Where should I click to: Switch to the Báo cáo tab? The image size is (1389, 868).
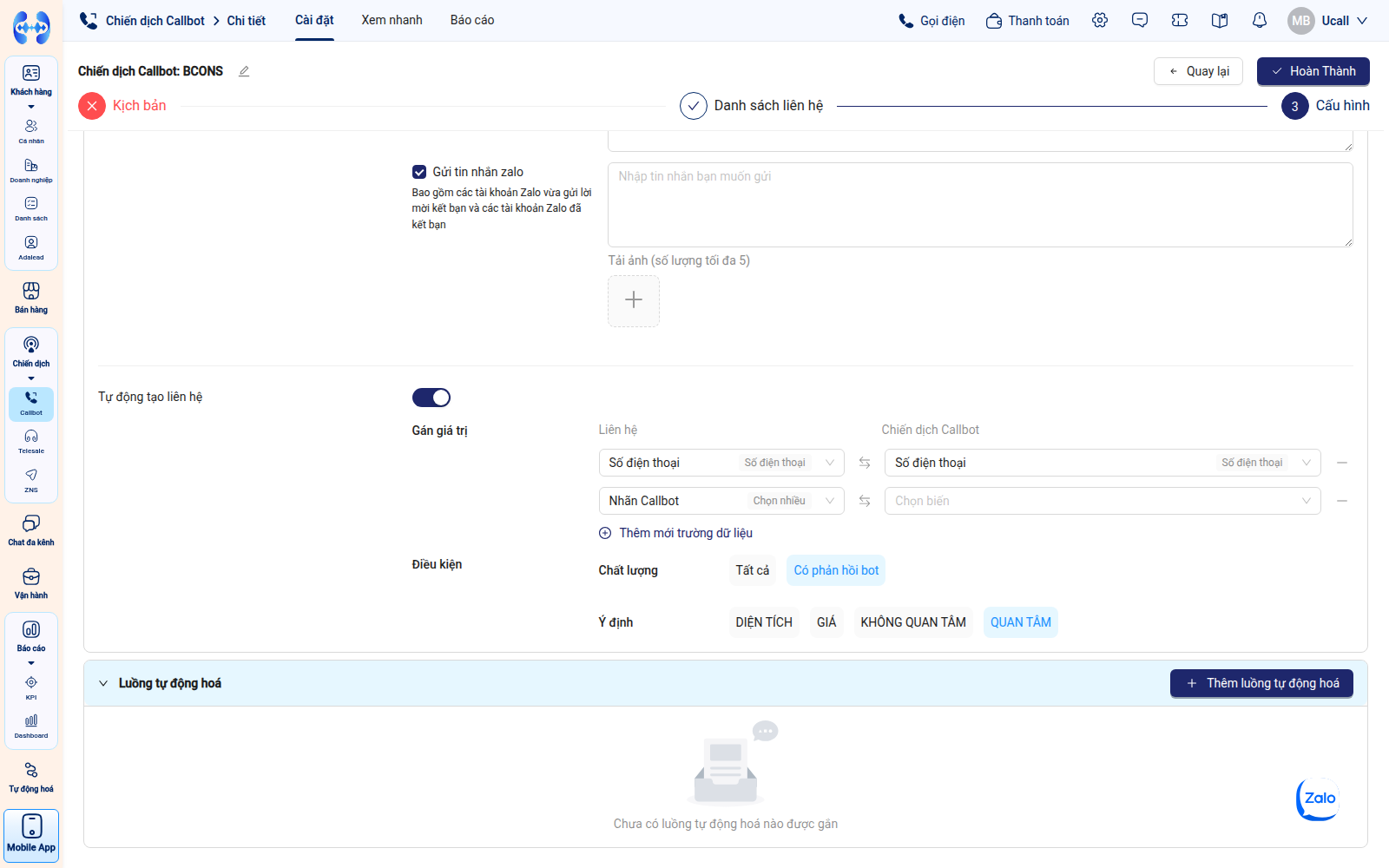coord(472,20)
